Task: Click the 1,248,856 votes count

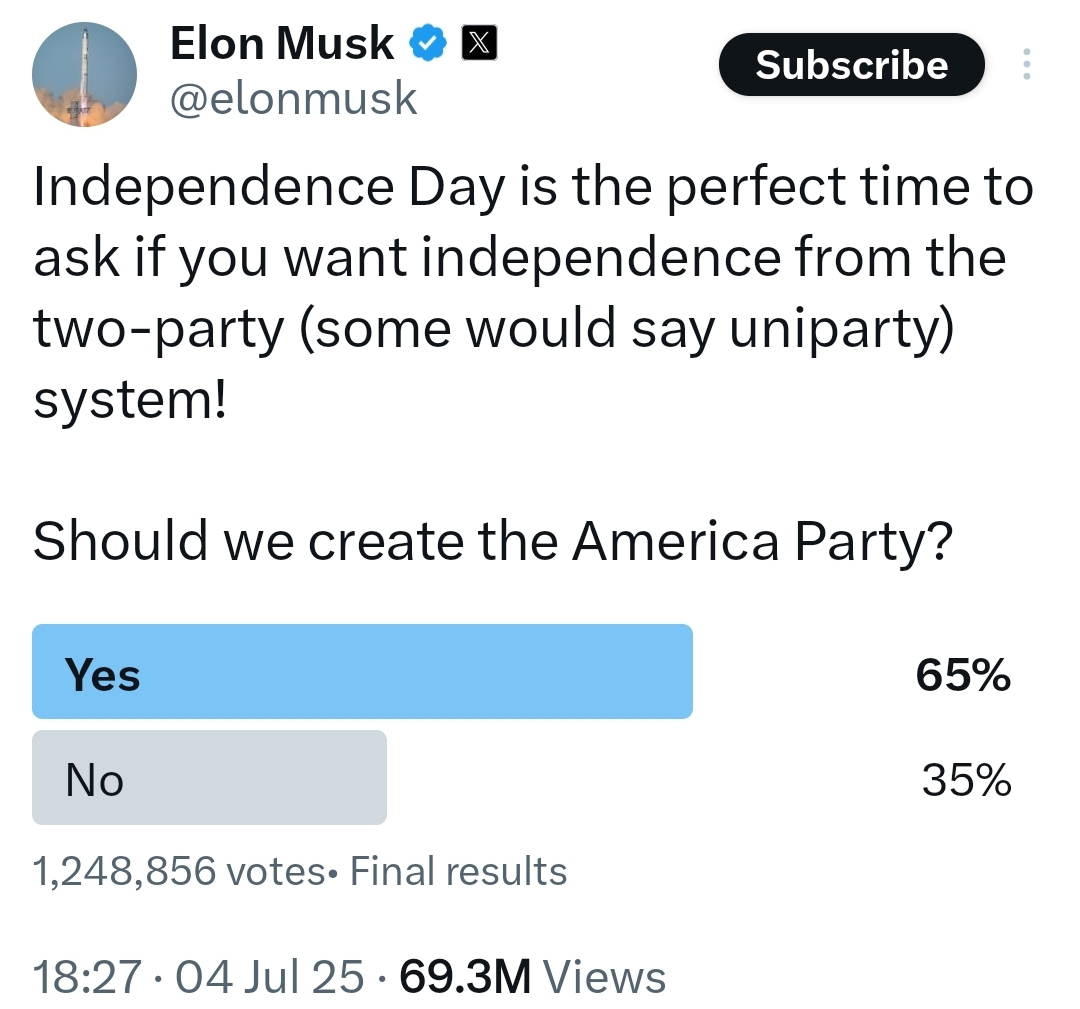Action: [x=179, y=871]
